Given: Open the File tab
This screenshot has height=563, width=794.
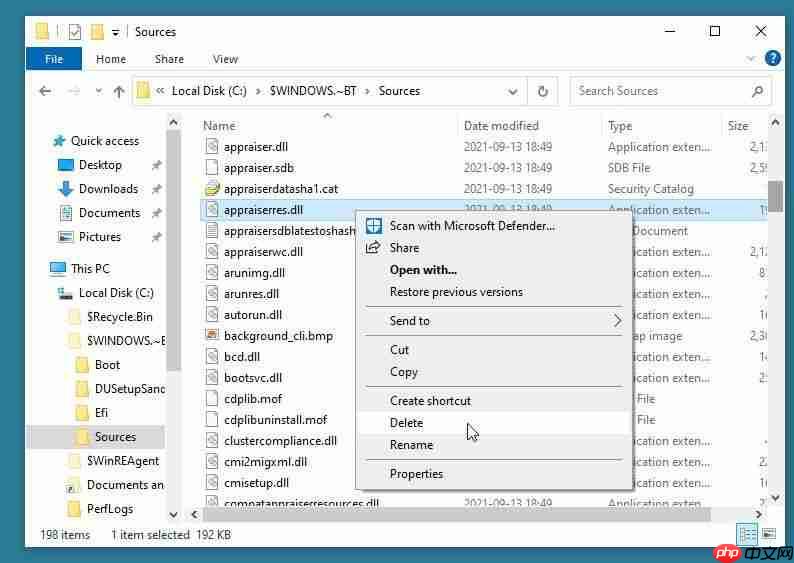Looking at the screenshot, I should pos(54,59).
